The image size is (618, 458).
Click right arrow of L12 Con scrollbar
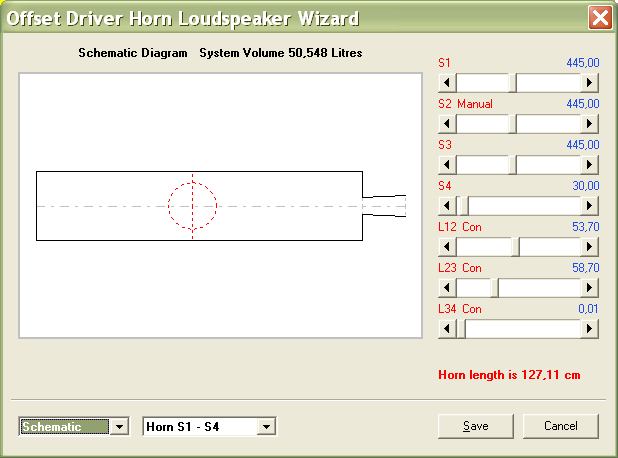pos(589,247)
